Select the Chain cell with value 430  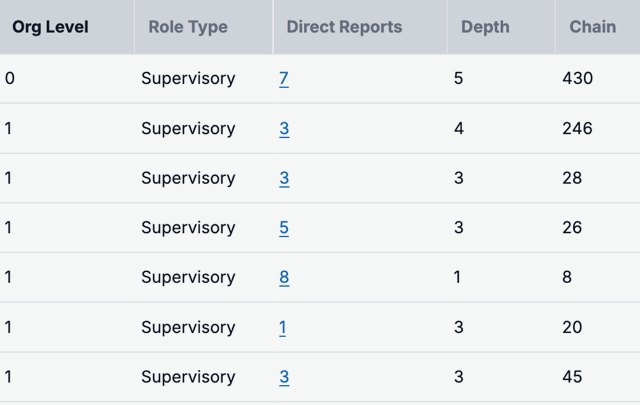pos(578,79)
